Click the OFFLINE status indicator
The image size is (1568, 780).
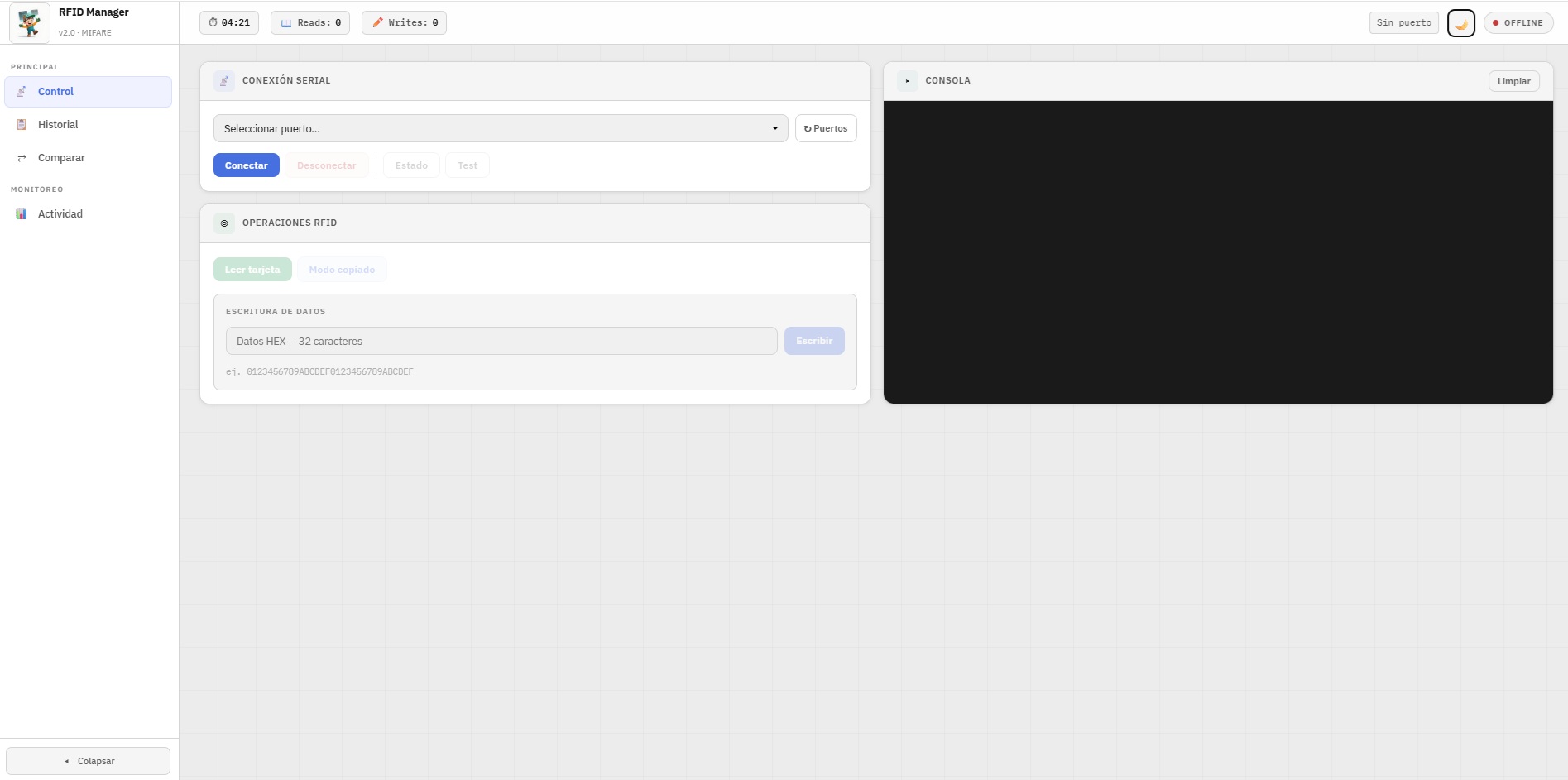click(1518, 22)
